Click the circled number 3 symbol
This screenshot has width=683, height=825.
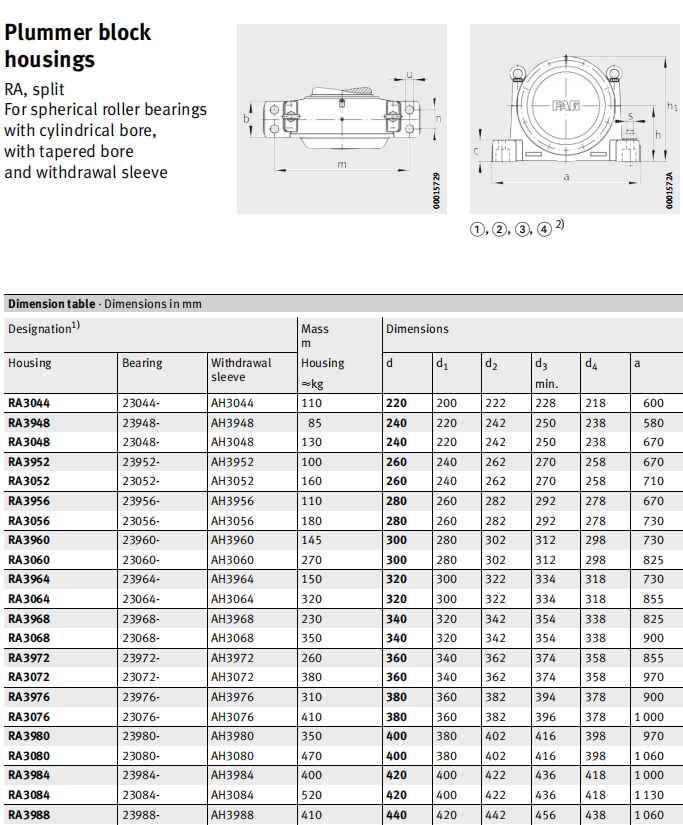[x=521, y=230]
